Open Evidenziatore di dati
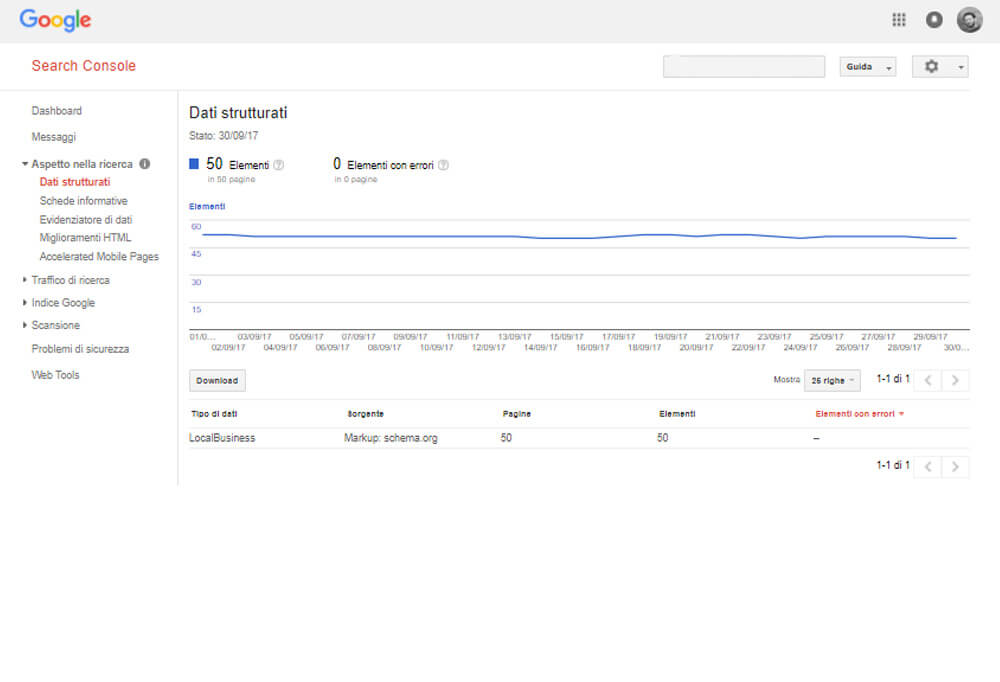Screen dimensions: 1000x682 [85, 219]
